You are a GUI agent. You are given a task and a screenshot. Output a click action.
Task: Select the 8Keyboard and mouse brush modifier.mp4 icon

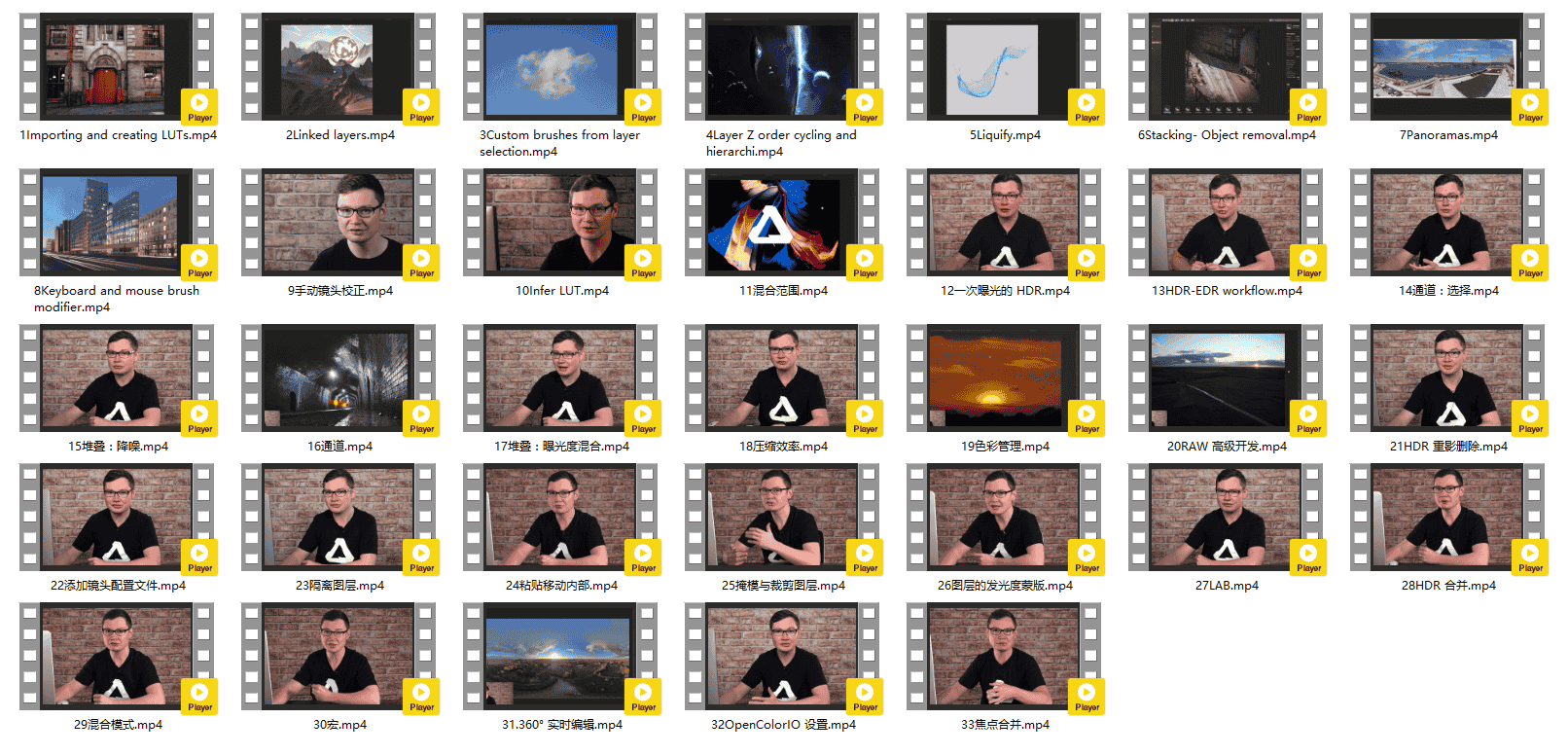coord(117,223)
